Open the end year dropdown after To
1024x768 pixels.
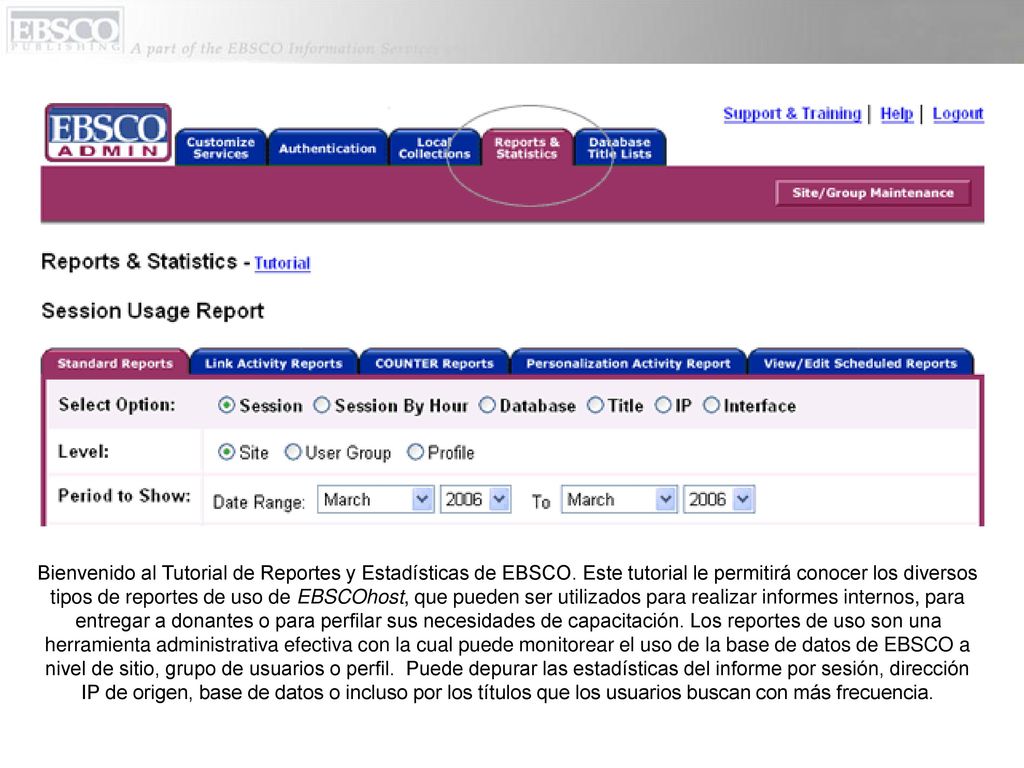[719, 500]
